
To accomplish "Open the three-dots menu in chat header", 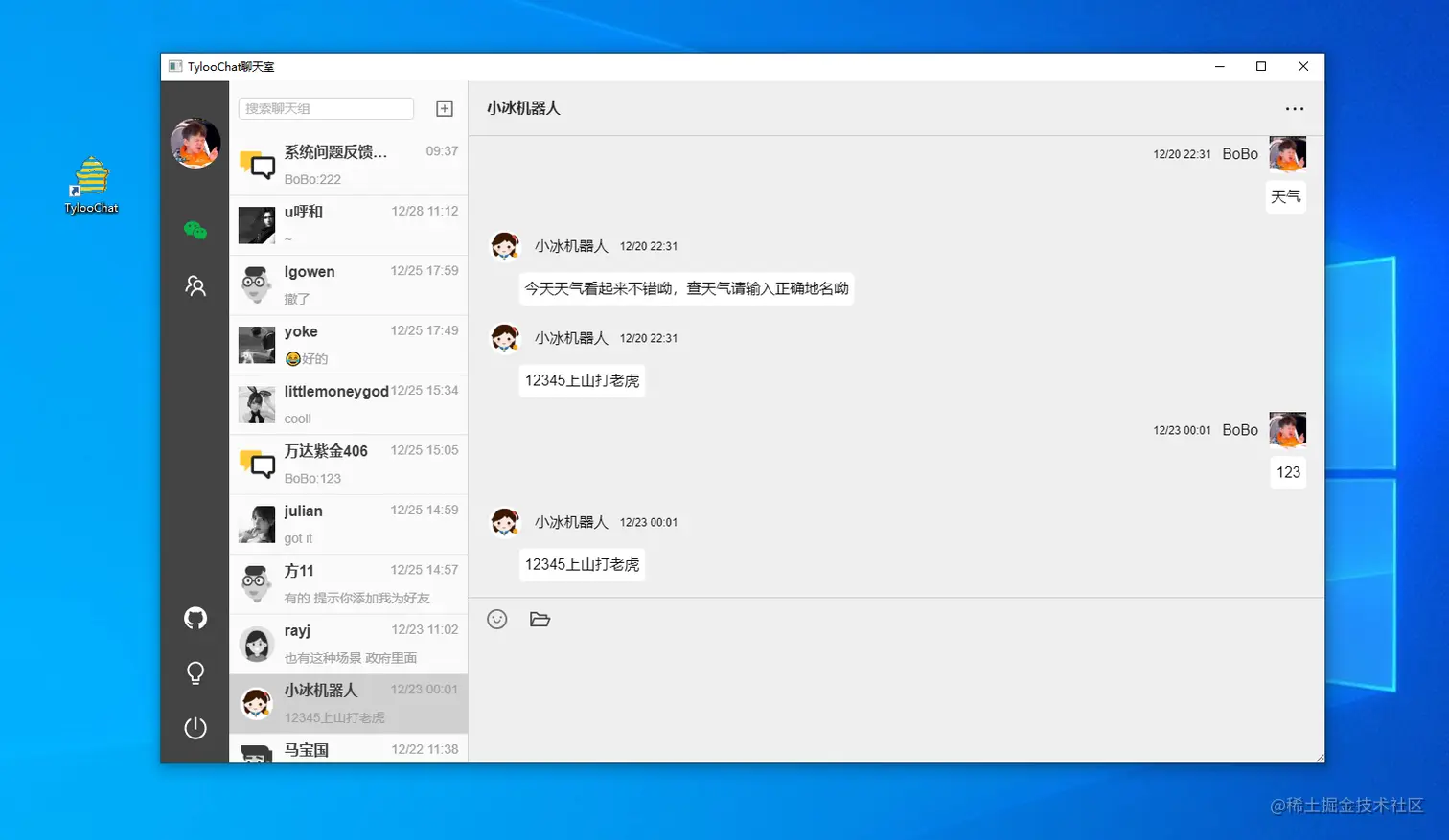I will point(1295,109).
